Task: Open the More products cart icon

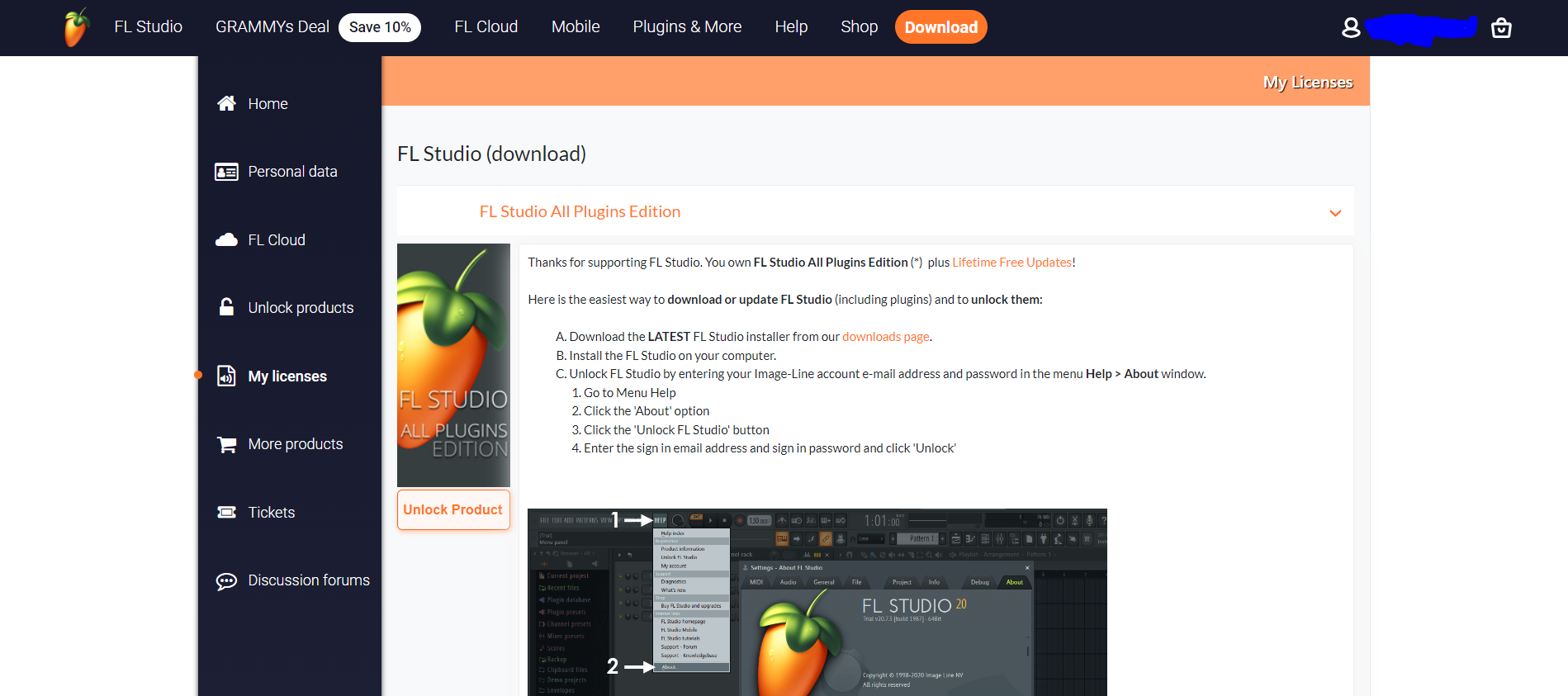Action: tap(226, 444)
